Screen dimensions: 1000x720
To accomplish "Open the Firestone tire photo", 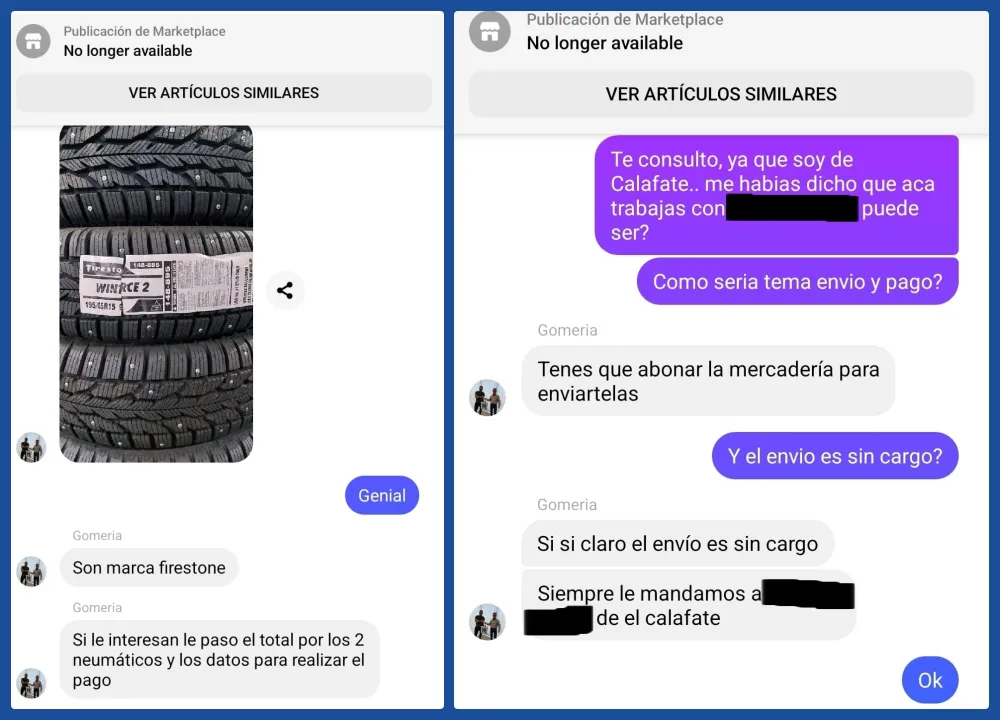I will 156,293.
